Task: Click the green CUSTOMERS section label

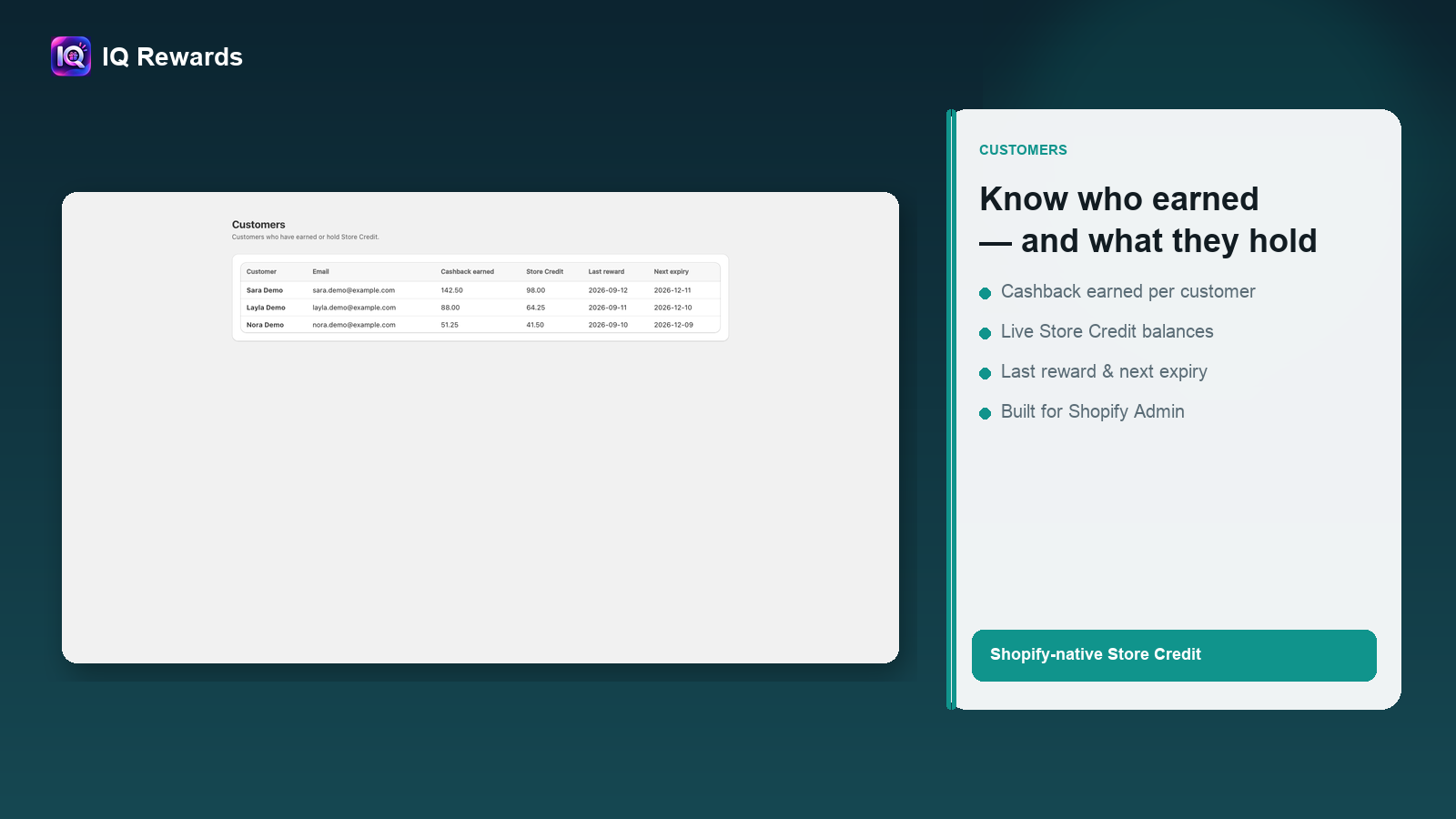Action: click(1023, 150)
